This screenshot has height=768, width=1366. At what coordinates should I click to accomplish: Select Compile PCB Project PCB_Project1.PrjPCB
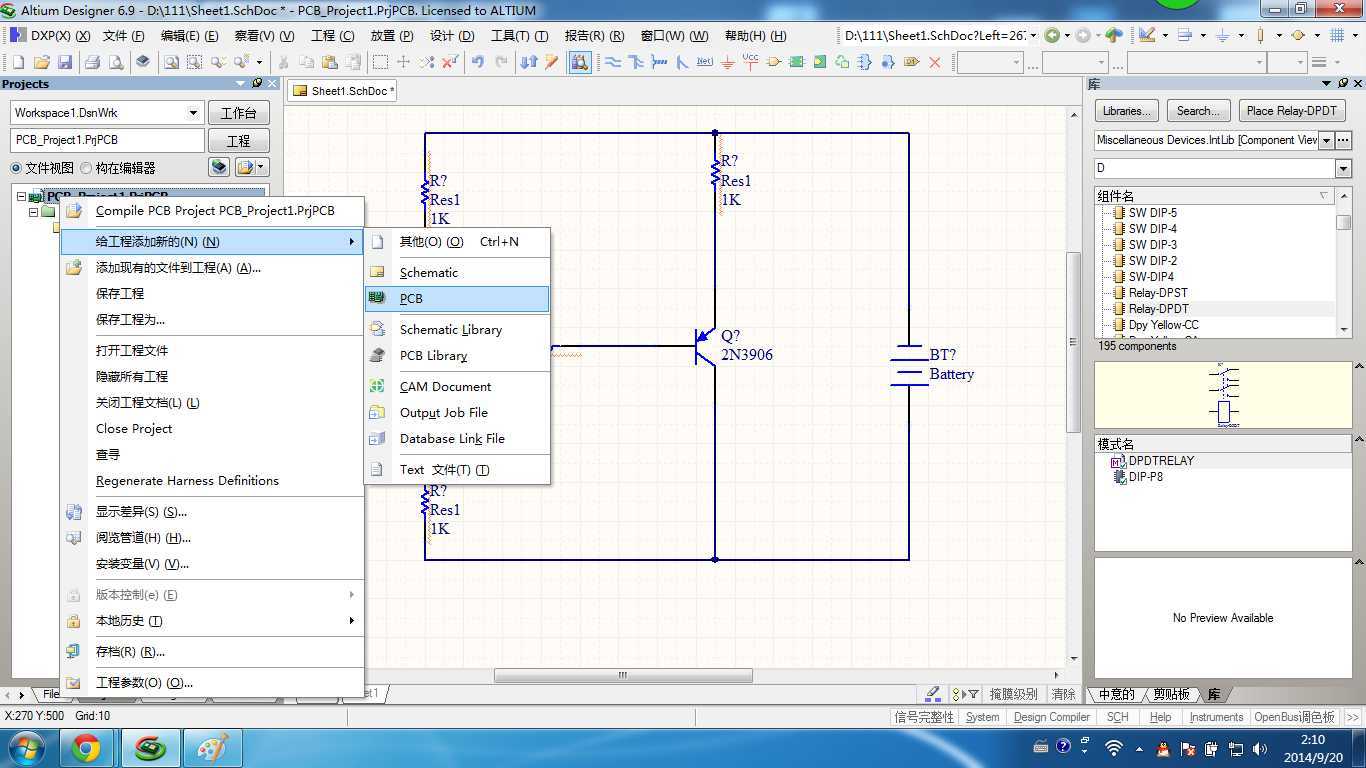212,211
